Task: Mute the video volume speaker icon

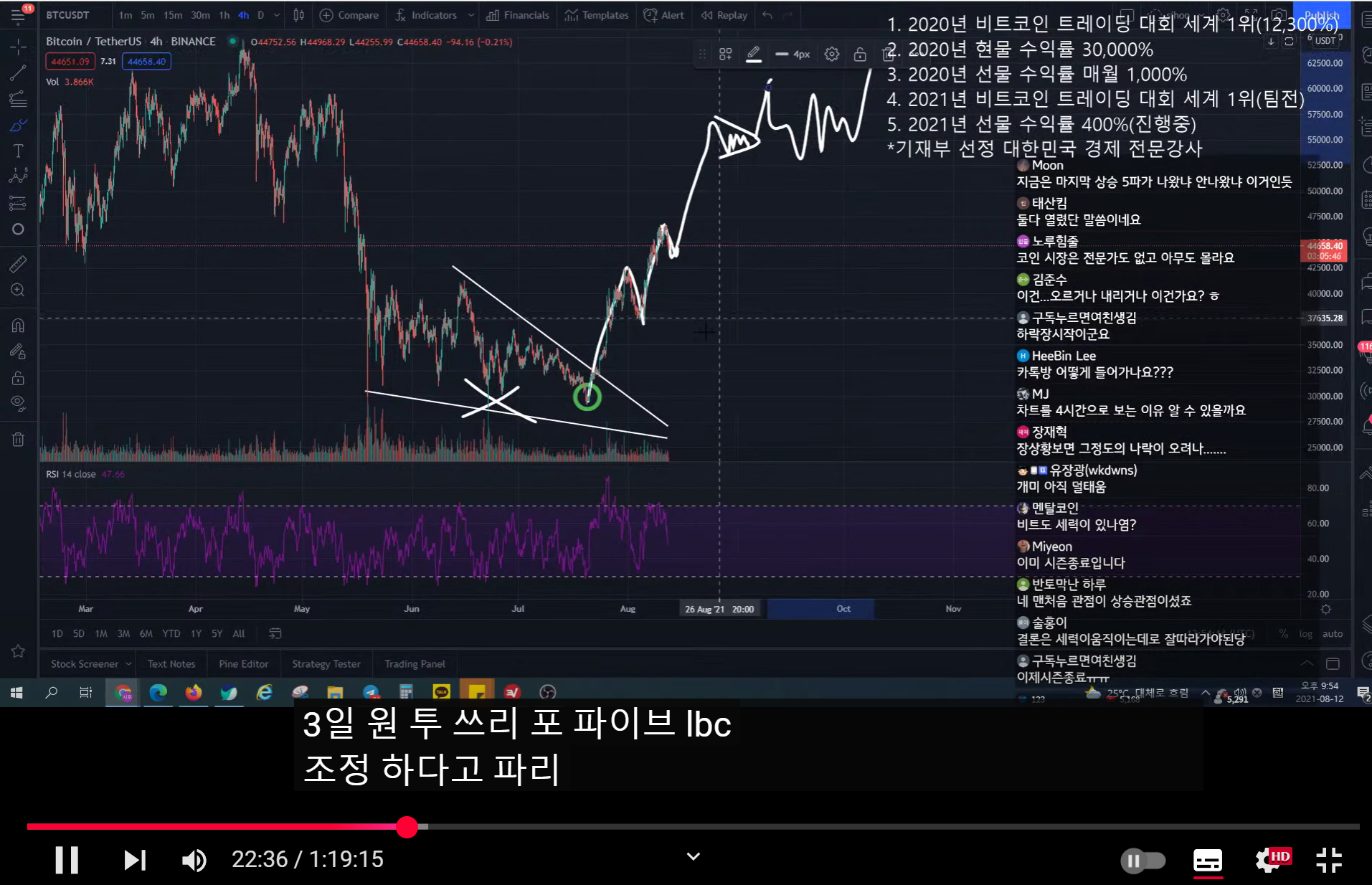Action: [194, 859]
